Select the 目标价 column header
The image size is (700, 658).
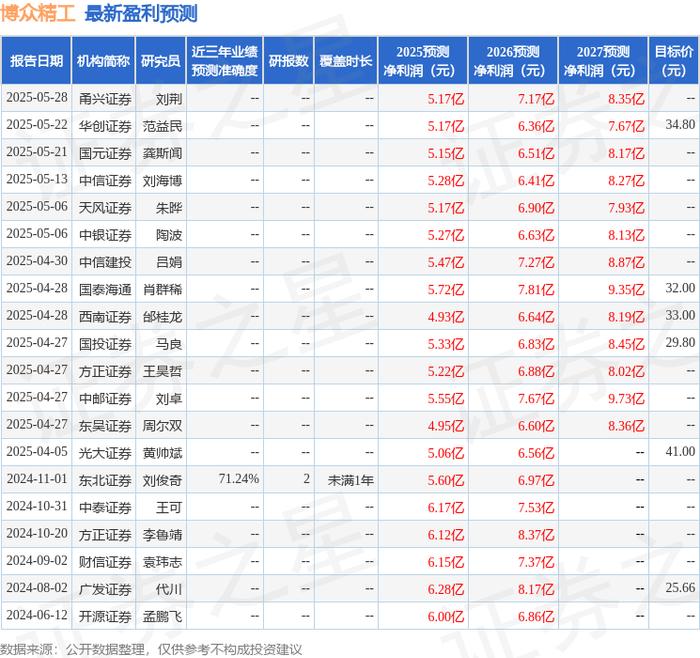point(674,61)
